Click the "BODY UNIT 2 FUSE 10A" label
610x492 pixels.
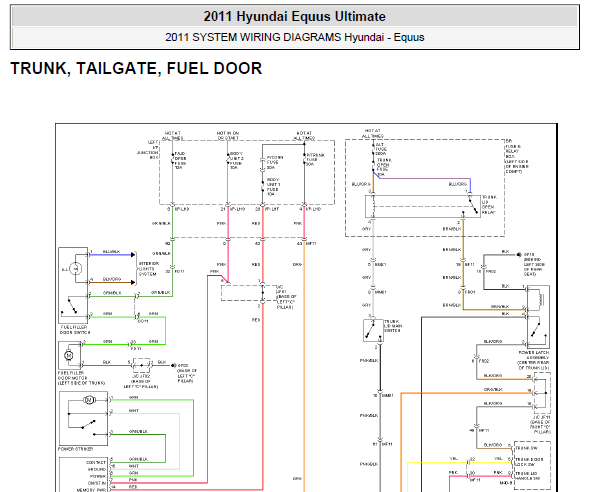236,161
